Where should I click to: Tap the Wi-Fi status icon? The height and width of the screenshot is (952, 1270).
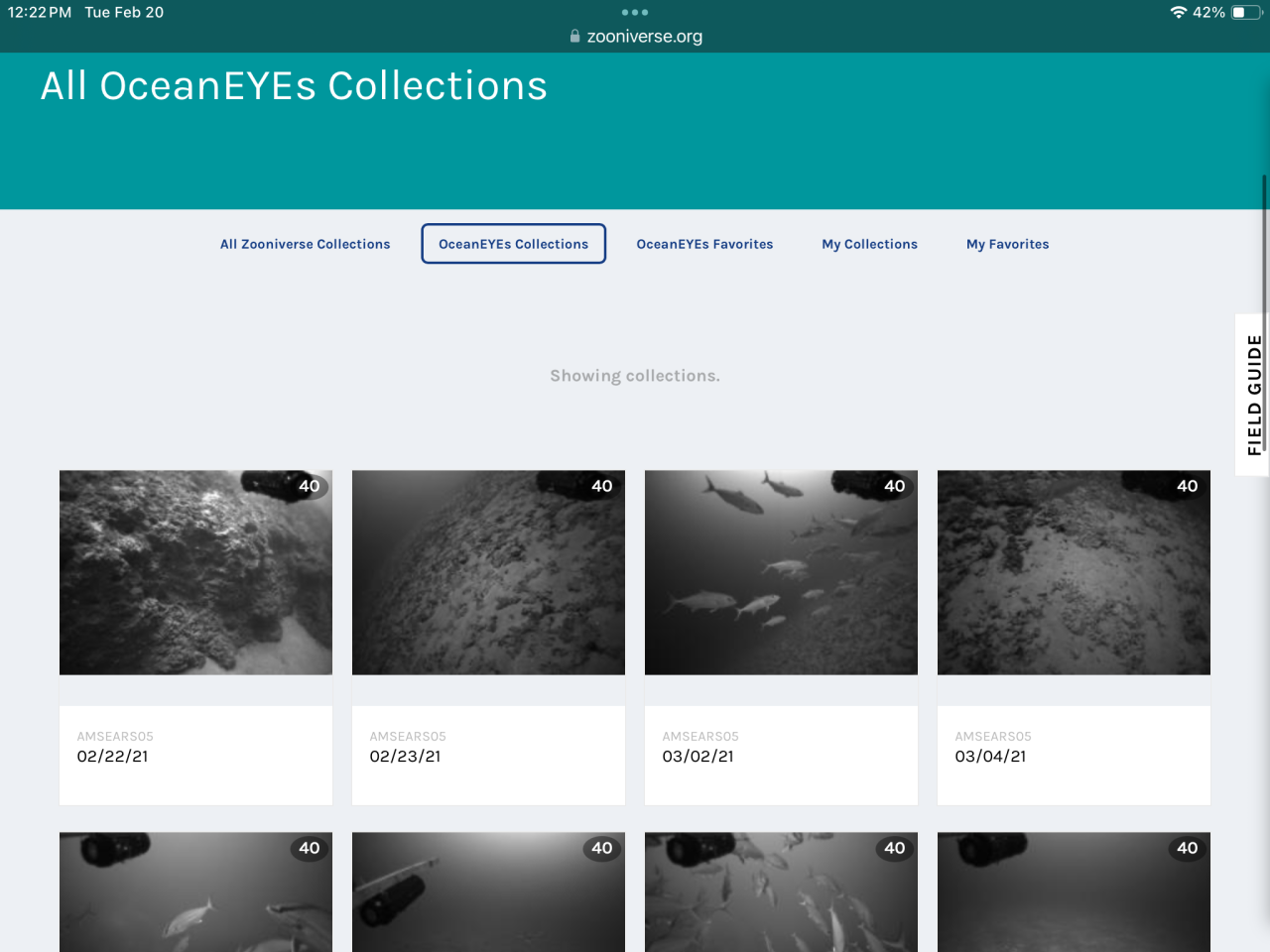pyautogui.click(x=1178, y=12)
